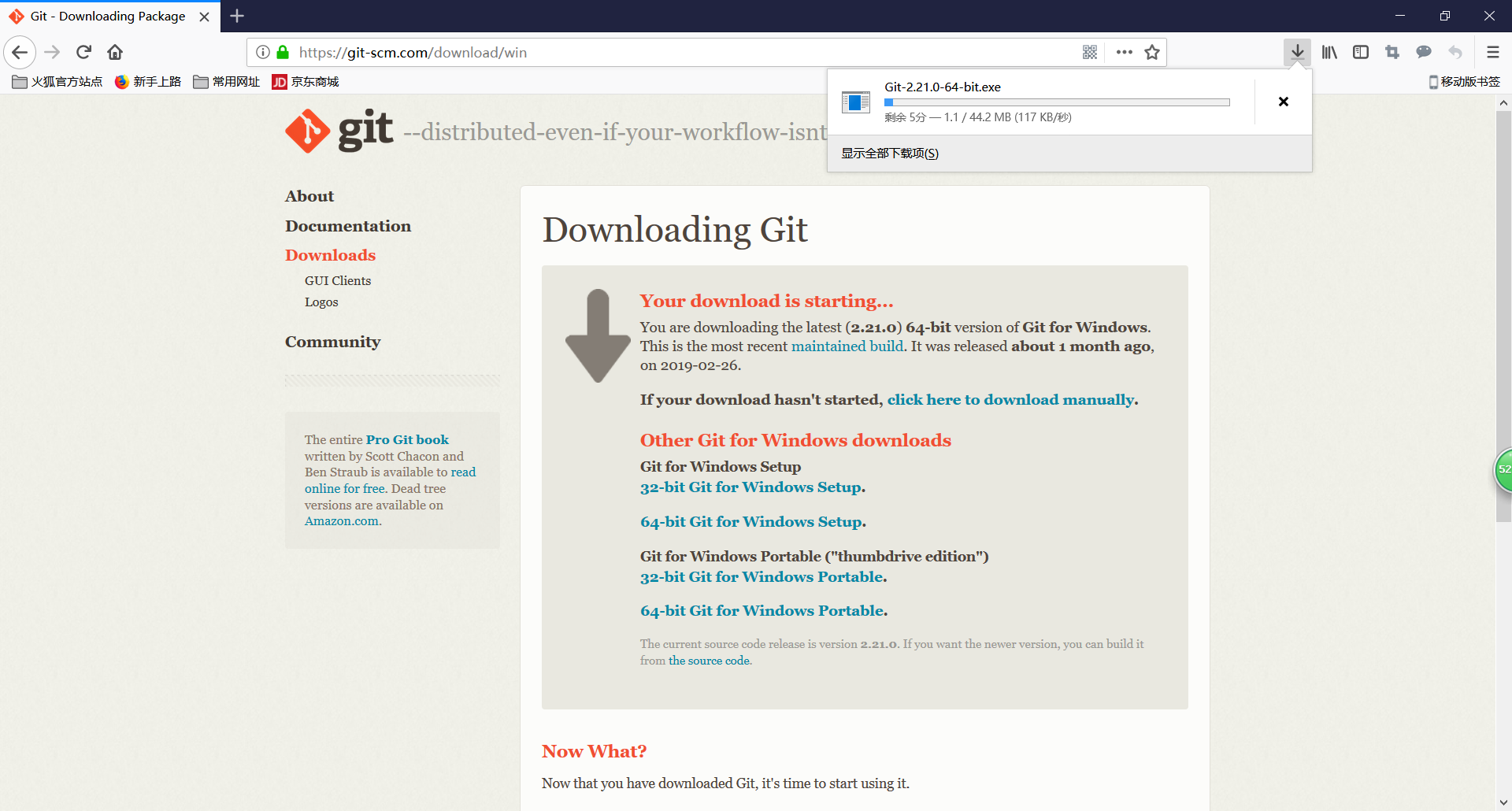The height and width of the screenshot is (811, 1512).
Task: Click the green 52 floating badge
Action: click(x=1503, y=470)
